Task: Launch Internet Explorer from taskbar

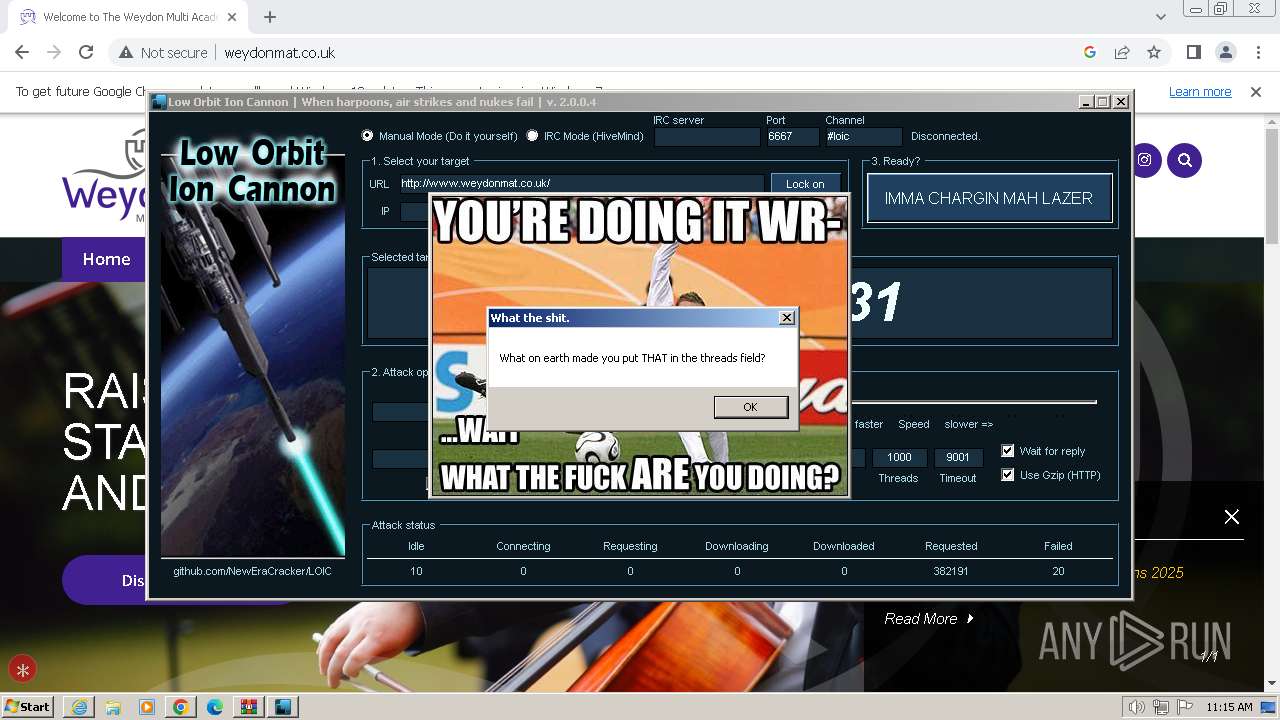Action: (x=79, y=707)
